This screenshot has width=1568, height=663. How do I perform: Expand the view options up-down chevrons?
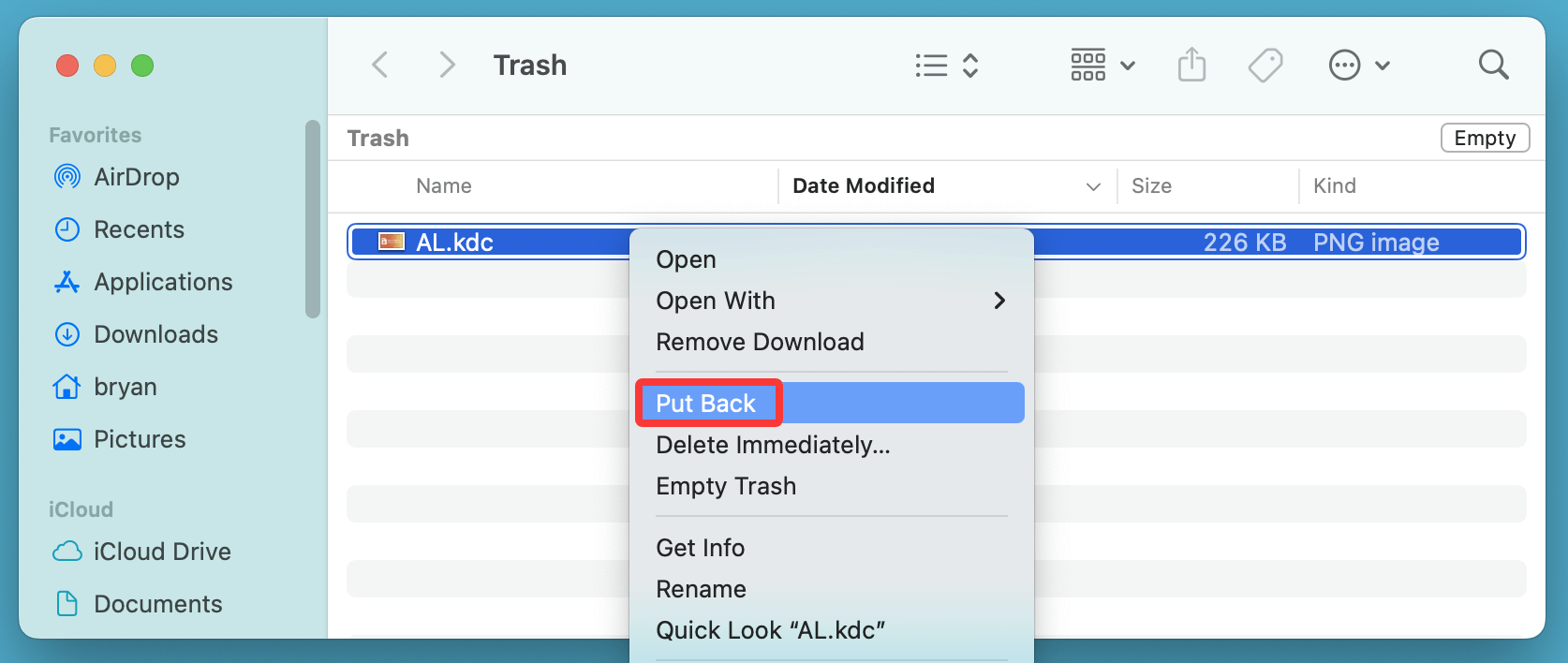[970, 66]
